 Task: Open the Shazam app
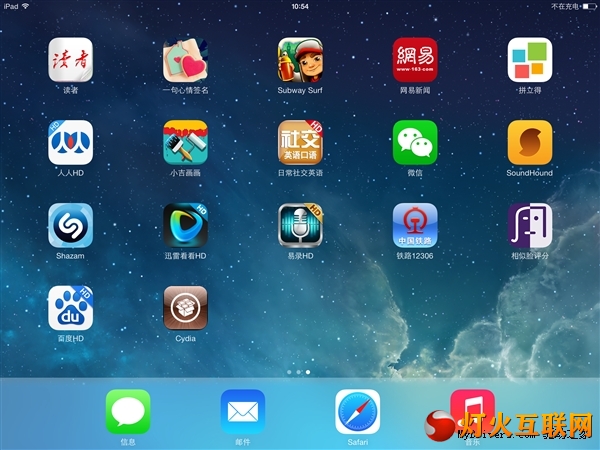[70, 225]
